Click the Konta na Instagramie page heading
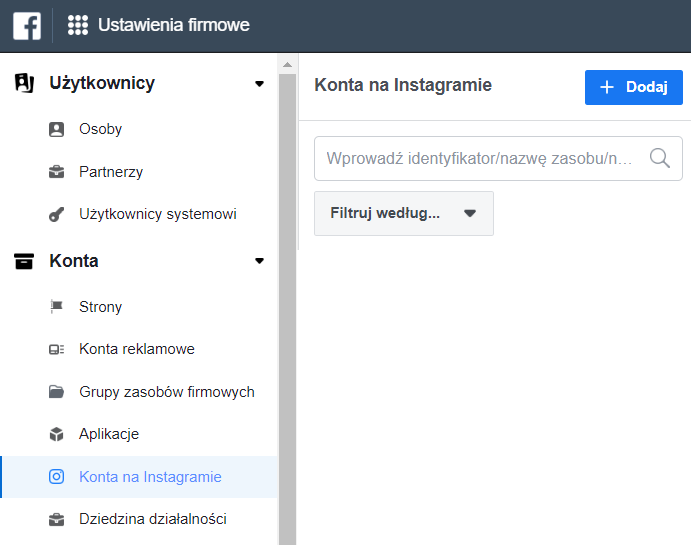Viewport: 691px width, 545px height. 403,85
